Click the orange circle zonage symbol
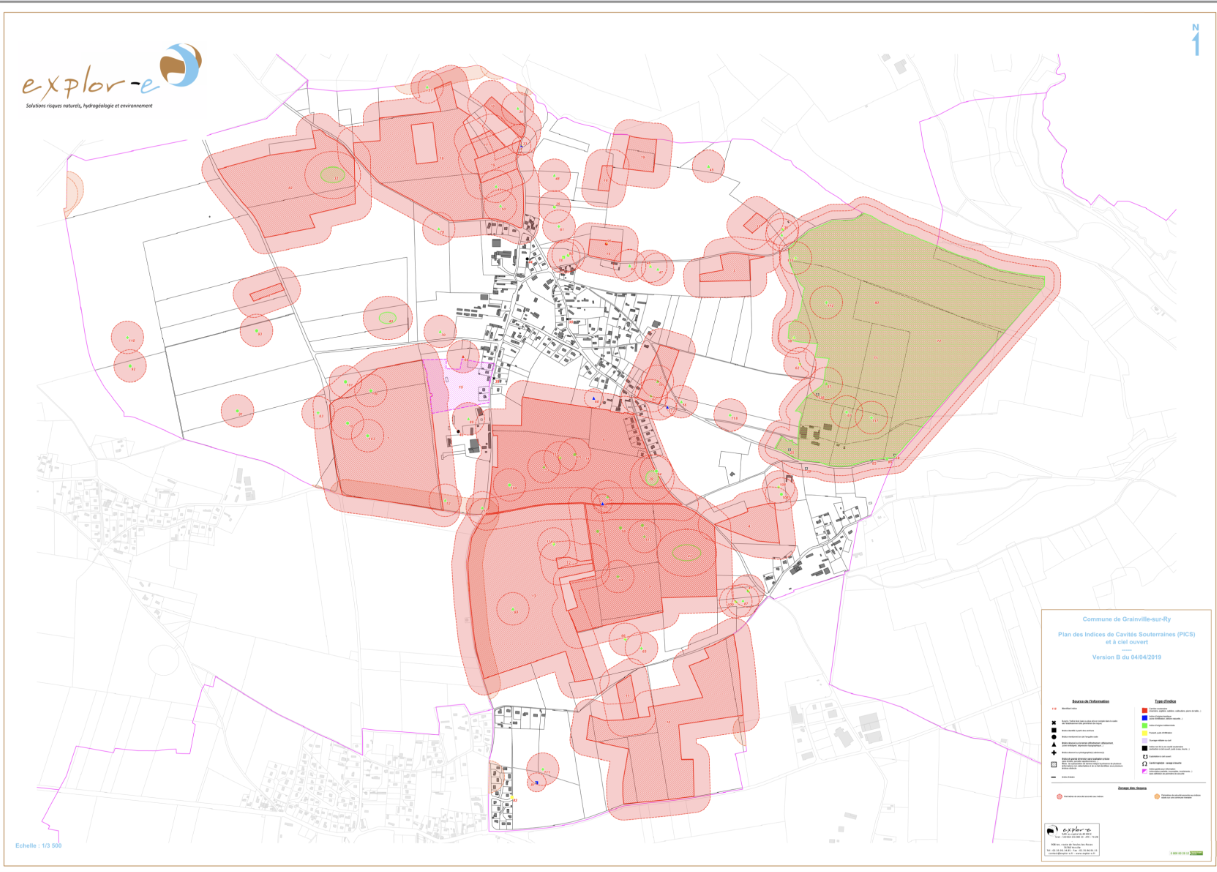 1157,797
